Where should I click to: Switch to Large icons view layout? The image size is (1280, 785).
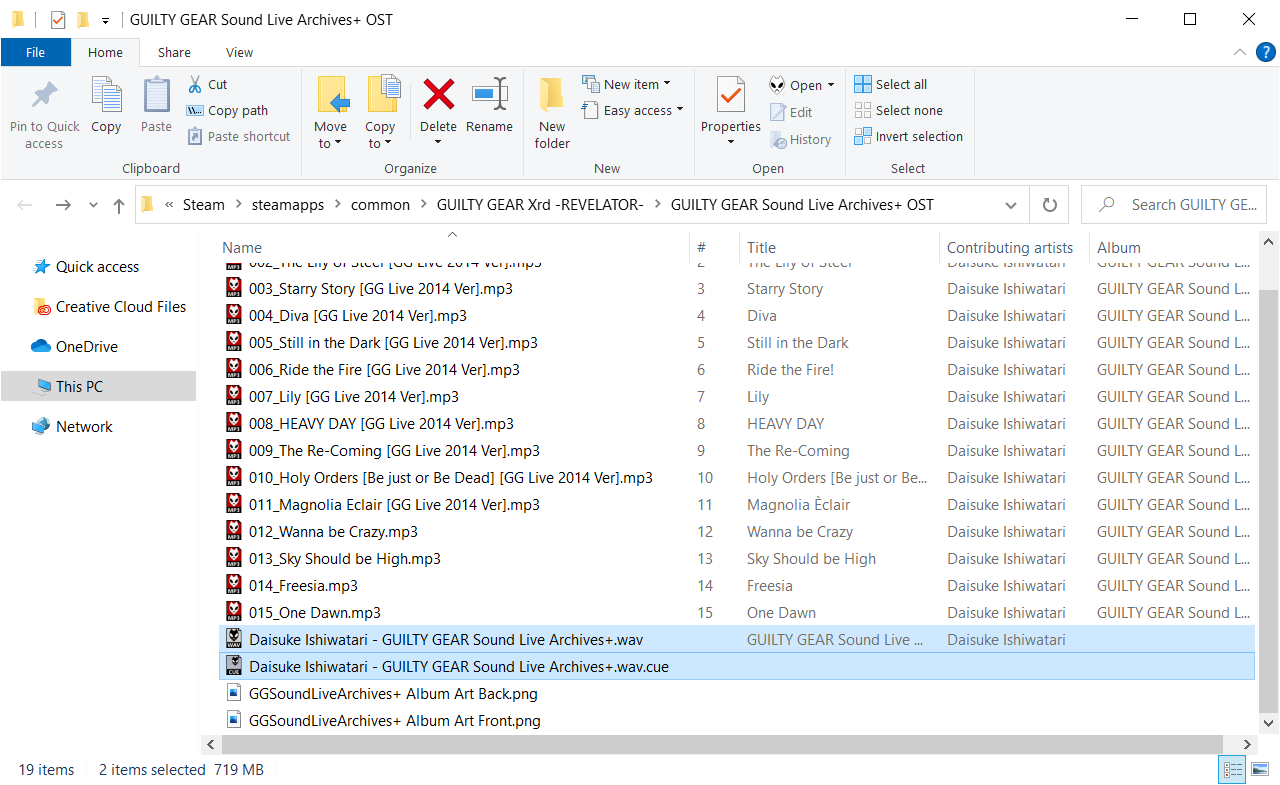click(x=1260, y=770)
